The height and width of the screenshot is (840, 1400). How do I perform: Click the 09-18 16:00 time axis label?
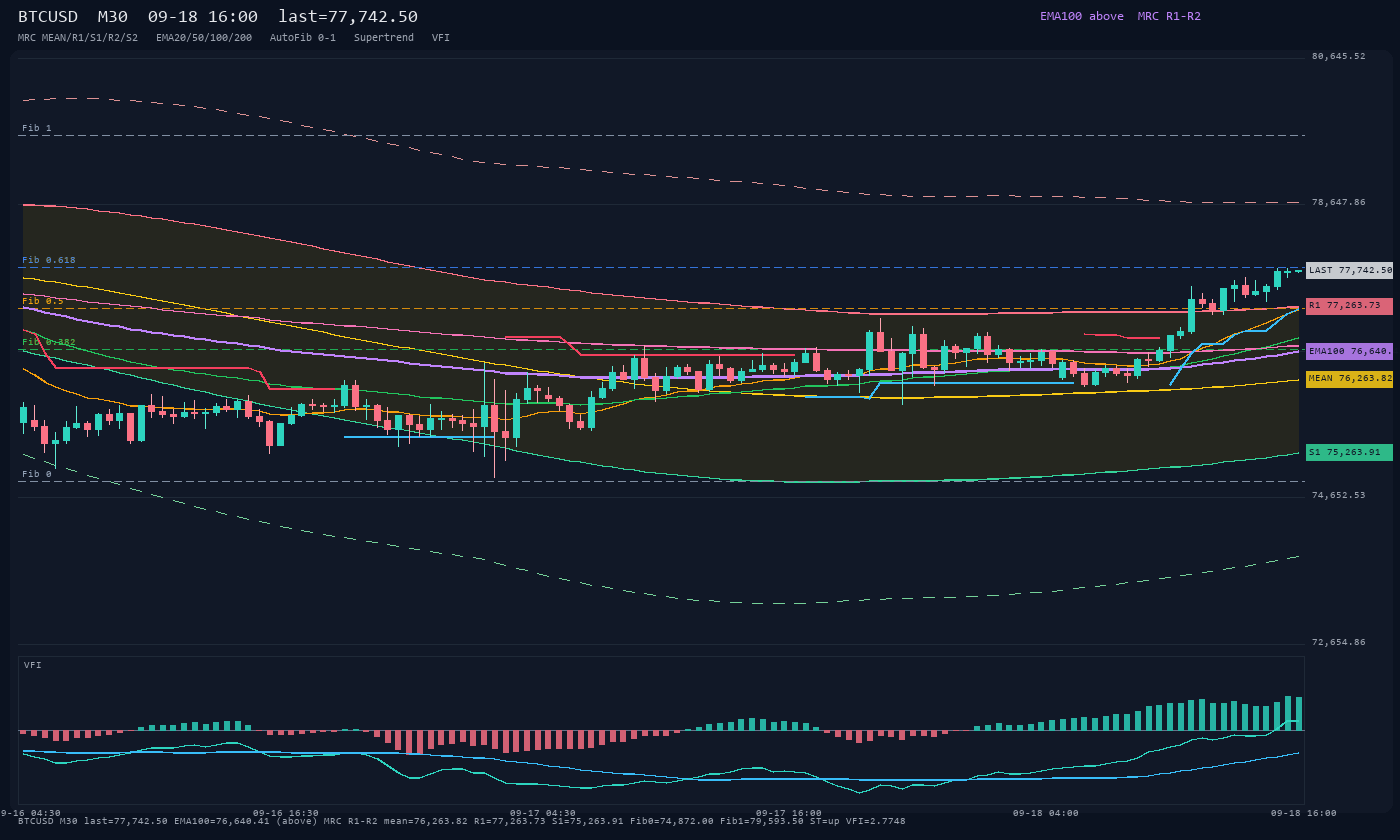[x=1304, y=813]
